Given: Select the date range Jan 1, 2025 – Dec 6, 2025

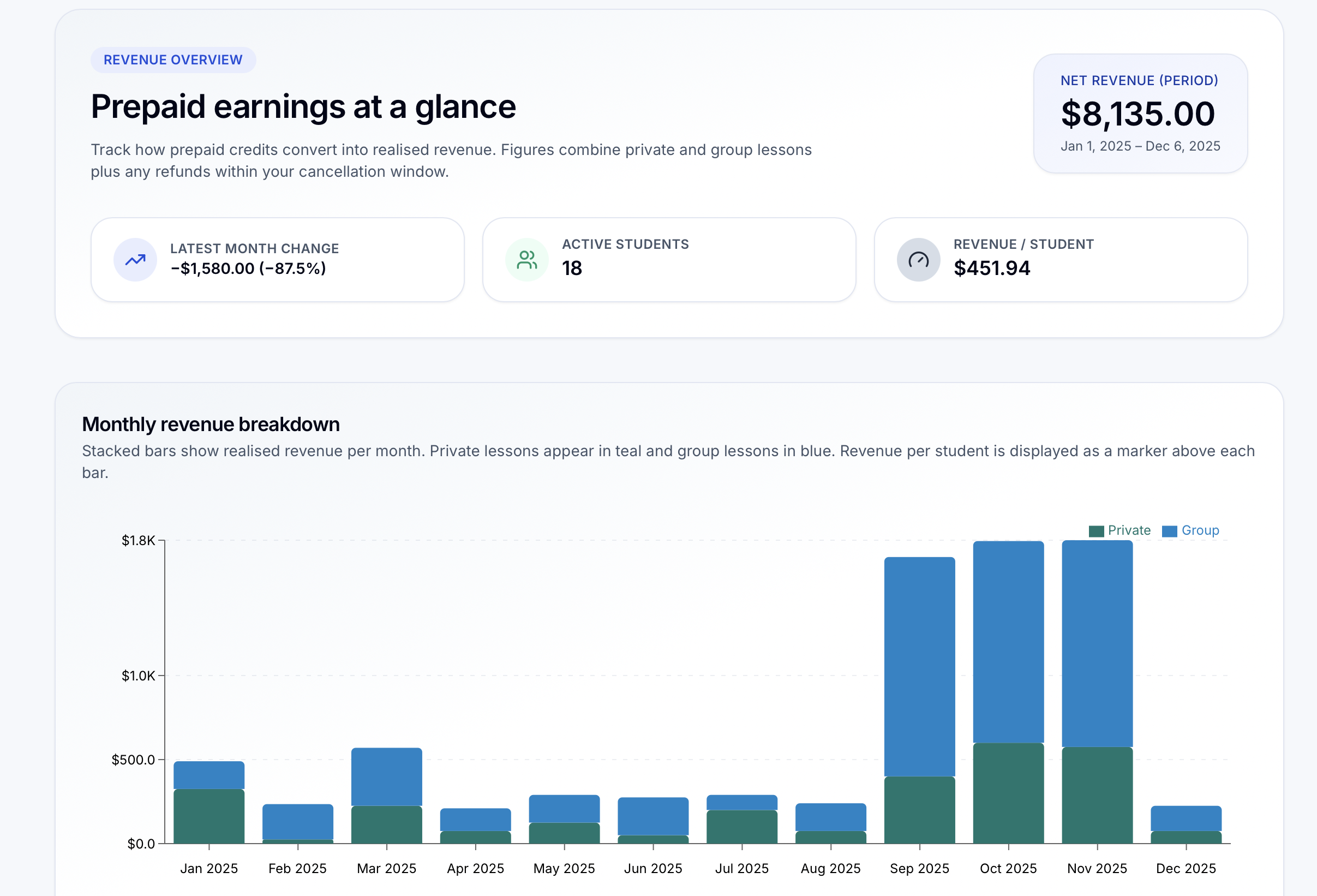Looking at the screenshot, I should (1140, 146).
